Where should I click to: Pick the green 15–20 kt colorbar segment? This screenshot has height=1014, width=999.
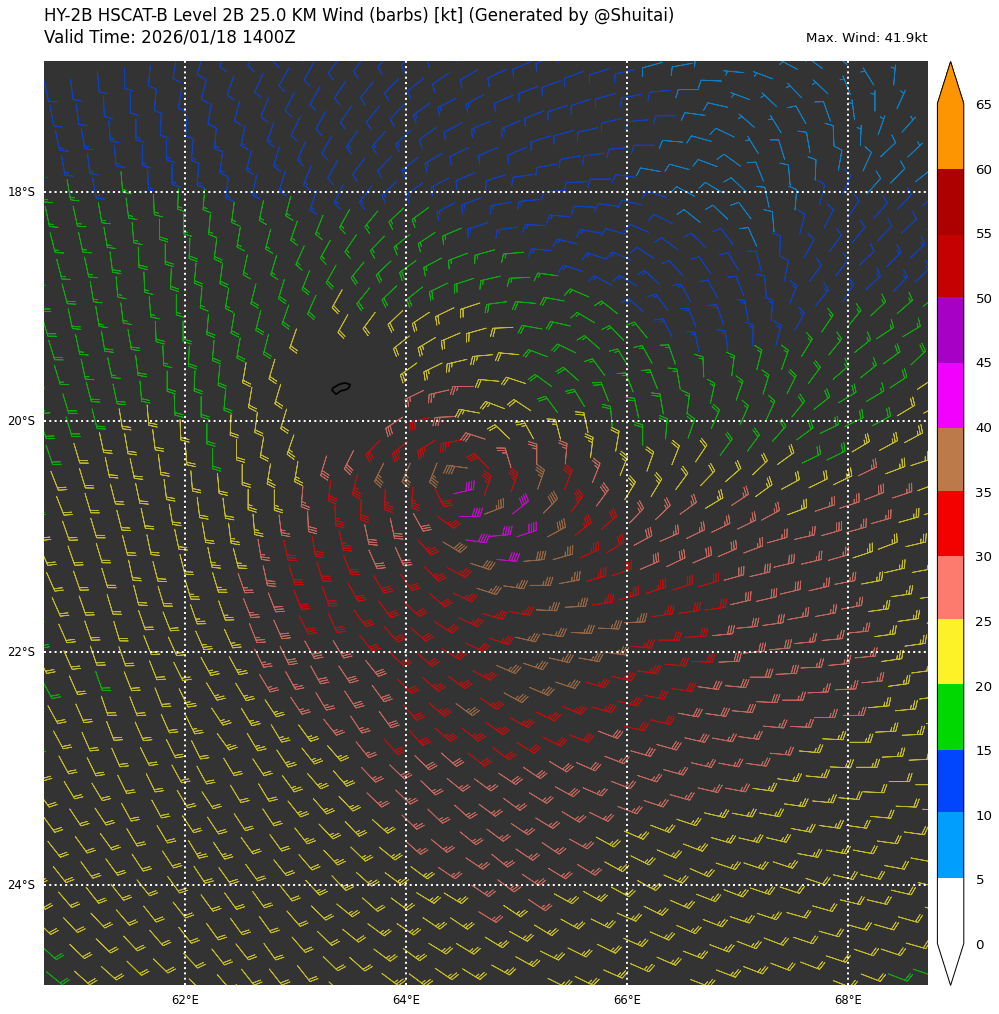[950, 717]
